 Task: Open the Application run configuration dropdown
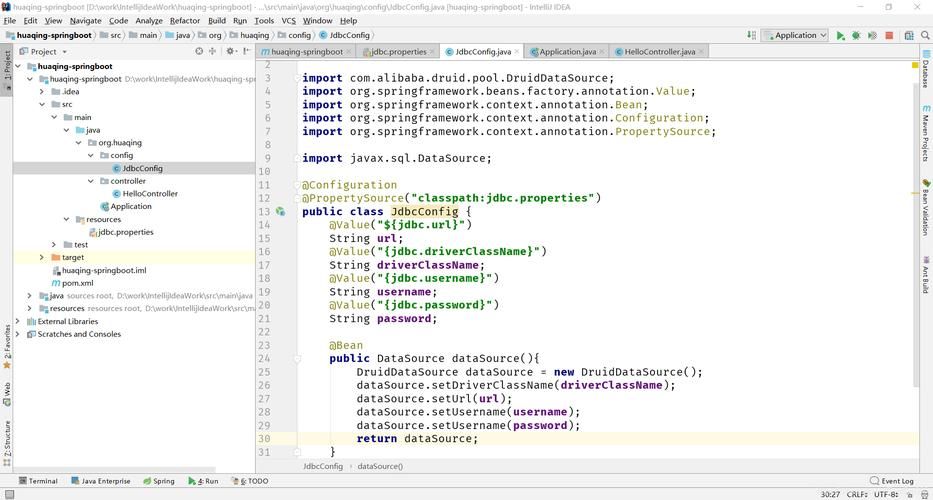(x=795, y=35)
